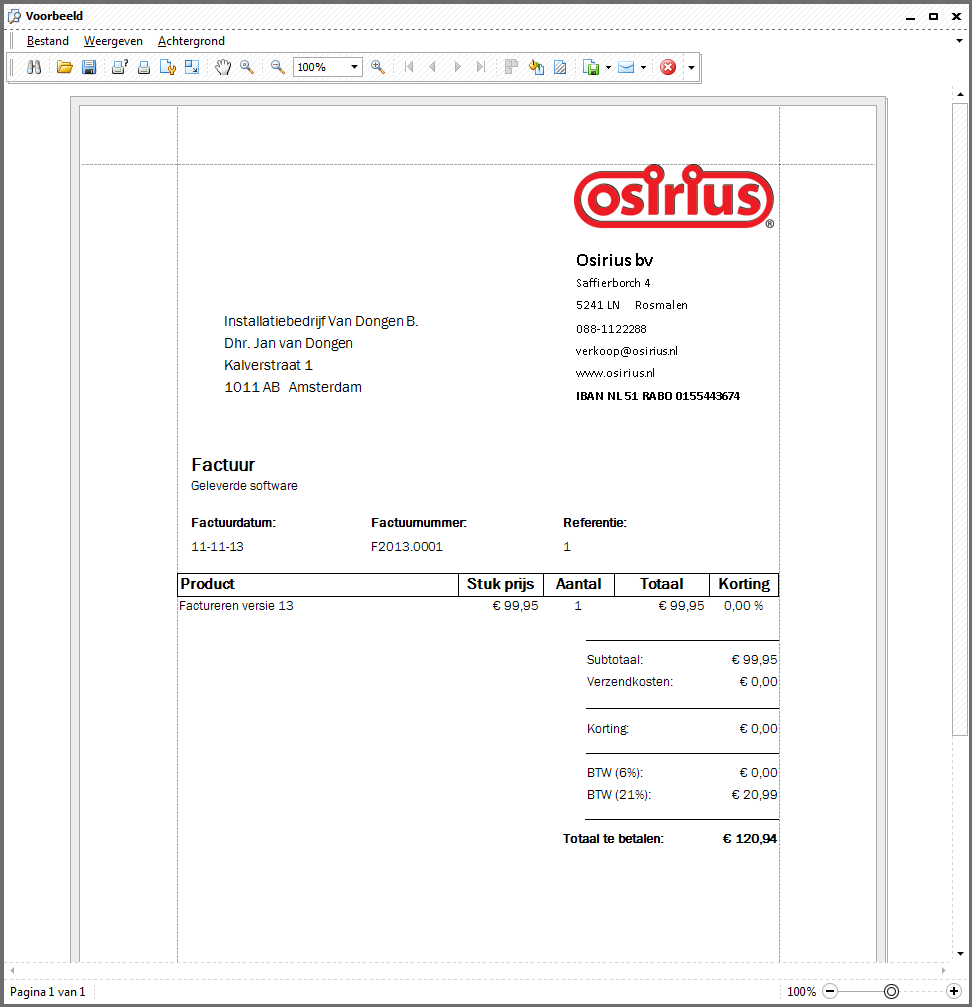The width and height of the screenshot is (972, 1007).
Task: Open the 100% zoom level dropdown
Action: [355, 67]
